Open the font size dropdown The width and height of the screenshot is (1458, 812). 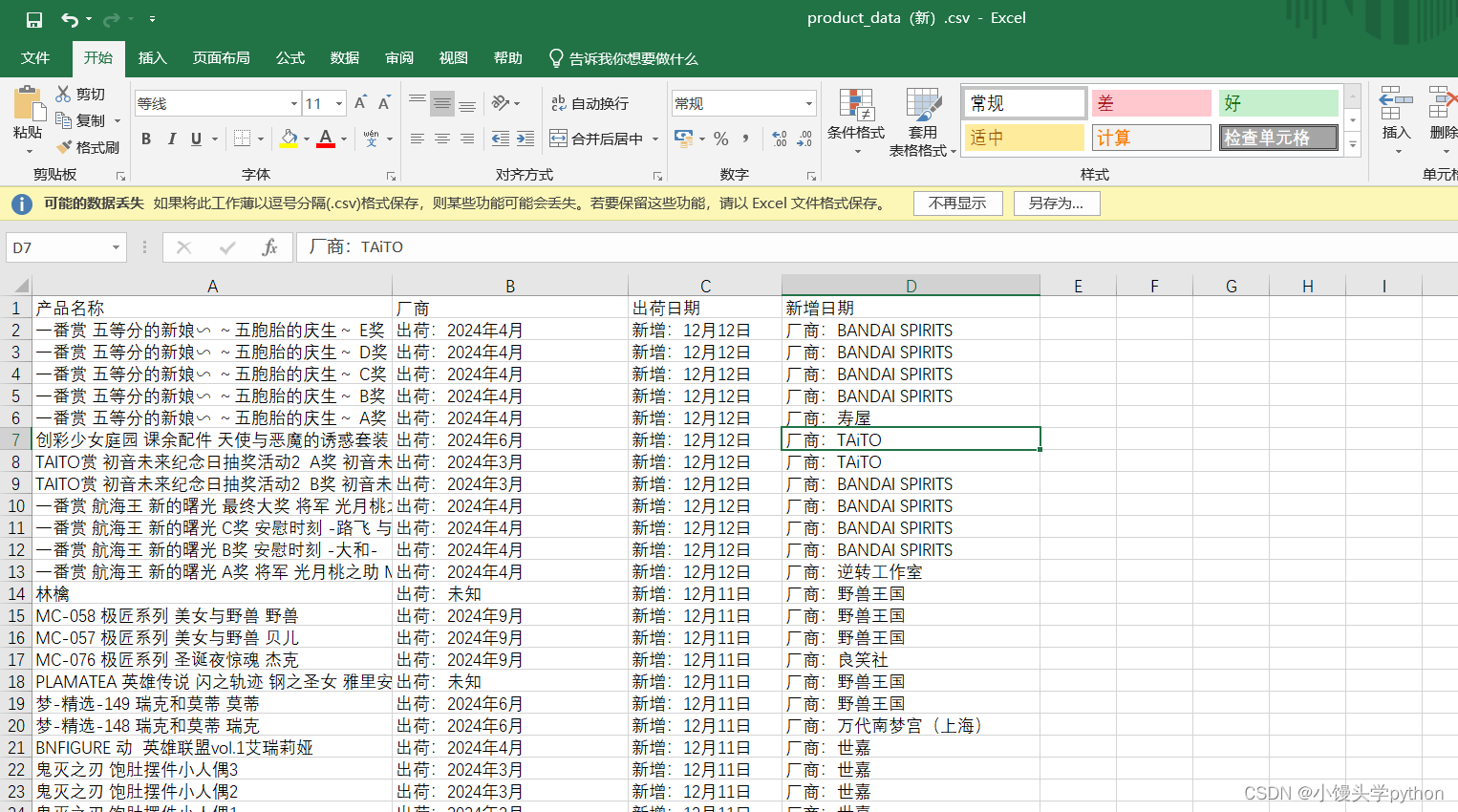(x=338, y=103)
